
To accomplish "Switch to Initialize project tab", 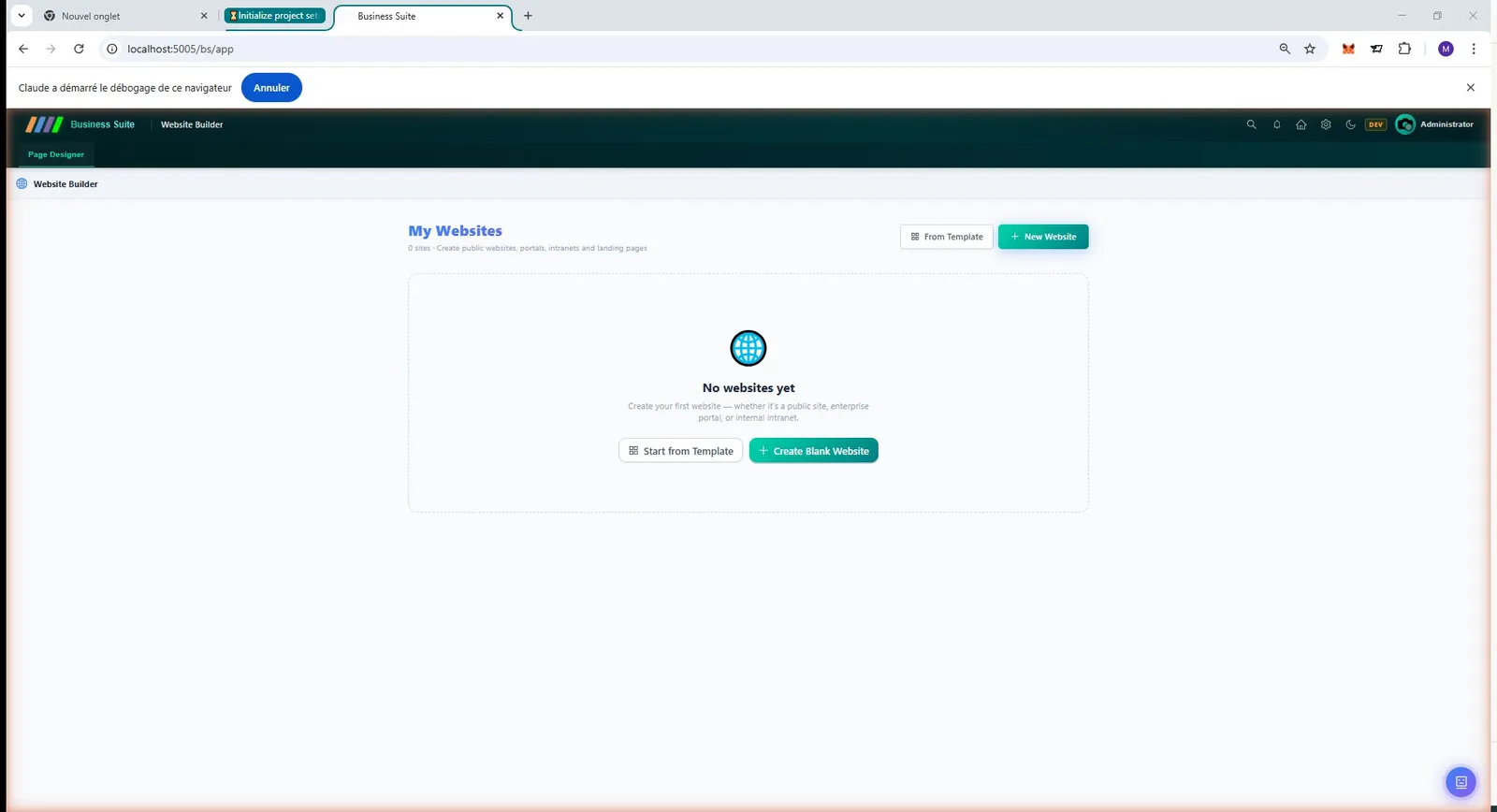I will coord(275,16).
